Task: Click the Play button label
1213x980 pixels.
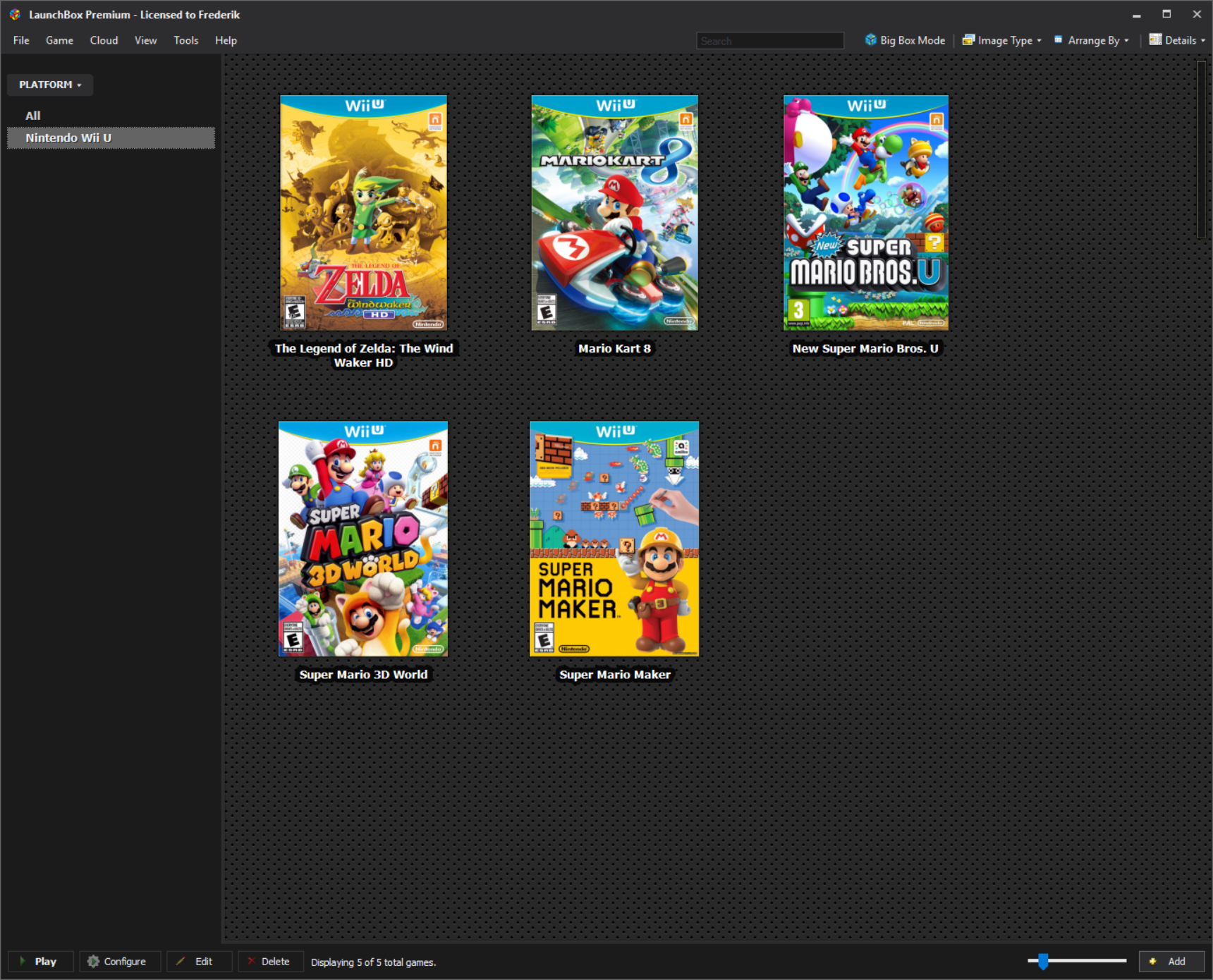Action: (46, 961)
